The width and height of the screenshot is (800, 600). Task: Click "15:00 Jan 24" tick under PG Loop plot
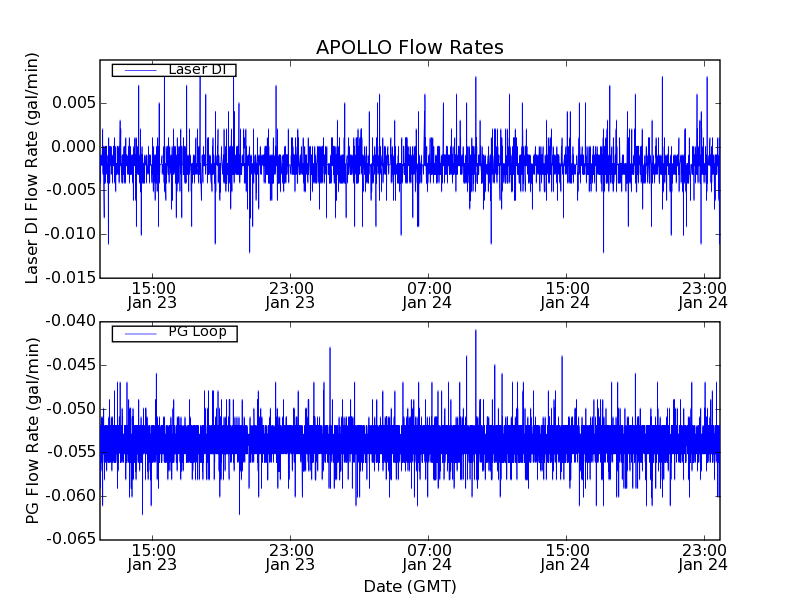[x=566, y=558]
